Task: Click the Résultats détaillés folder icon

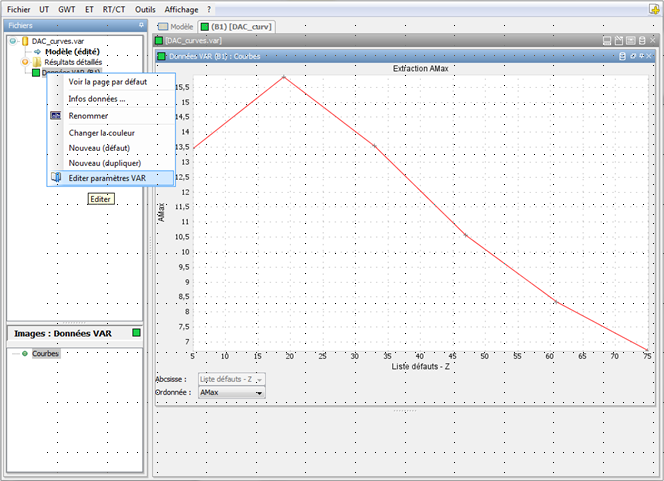Action: (37, 62)
